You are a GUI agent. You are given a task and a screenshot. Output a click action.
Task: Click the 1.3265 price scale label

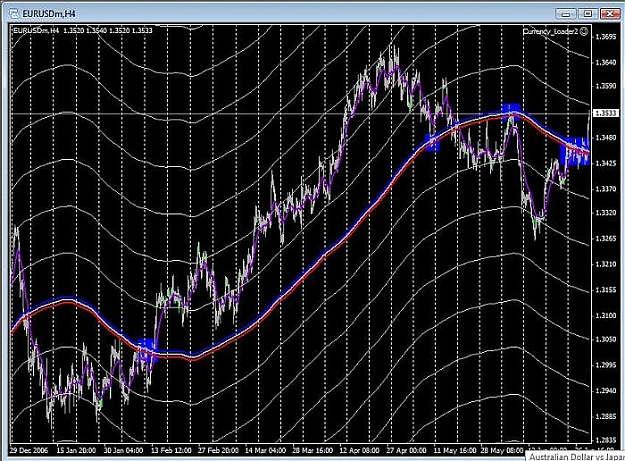click(x=605, y=238)
